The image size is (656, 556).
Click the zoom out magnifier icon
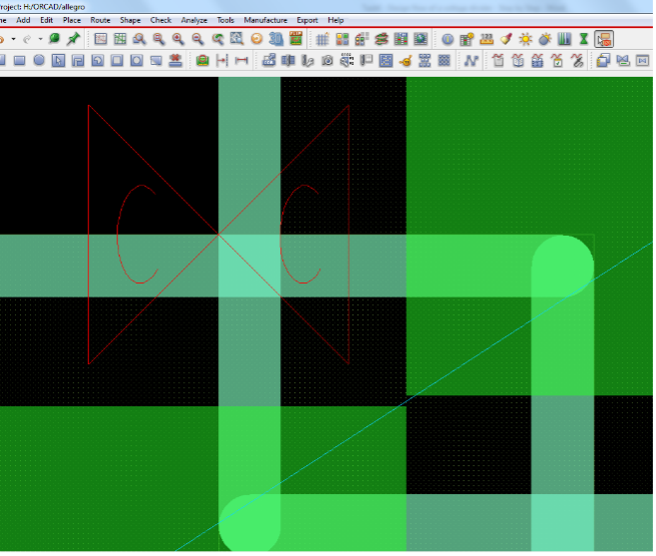[197, 39]
